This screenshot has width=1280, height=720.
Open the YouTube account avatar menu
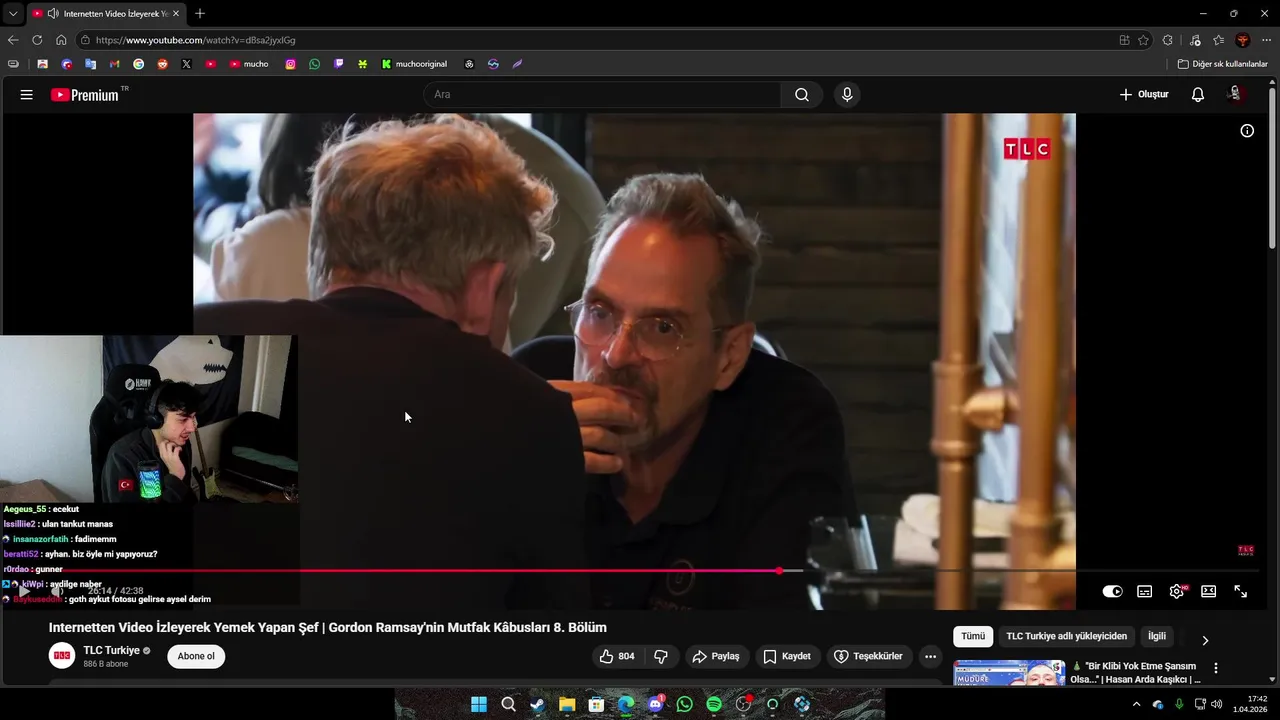point(1236,94)
